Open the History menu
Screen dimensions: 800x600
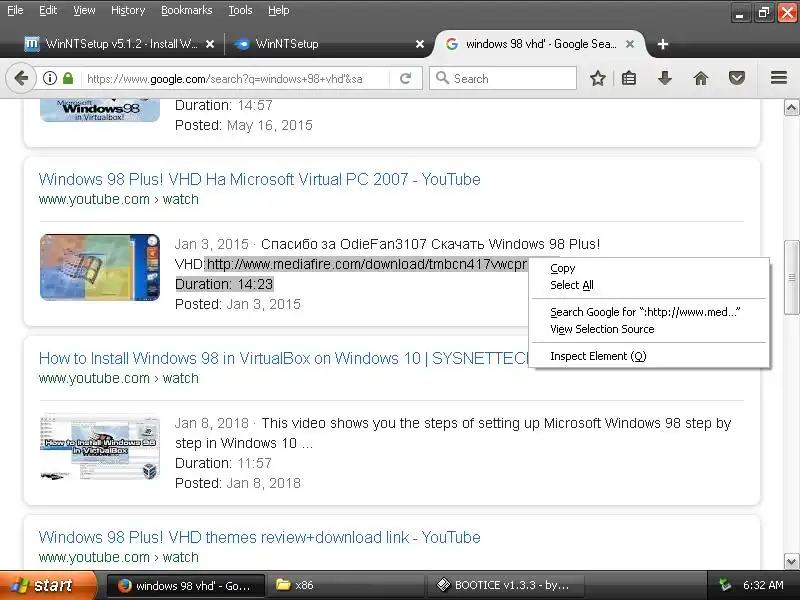tap(128, 10)
